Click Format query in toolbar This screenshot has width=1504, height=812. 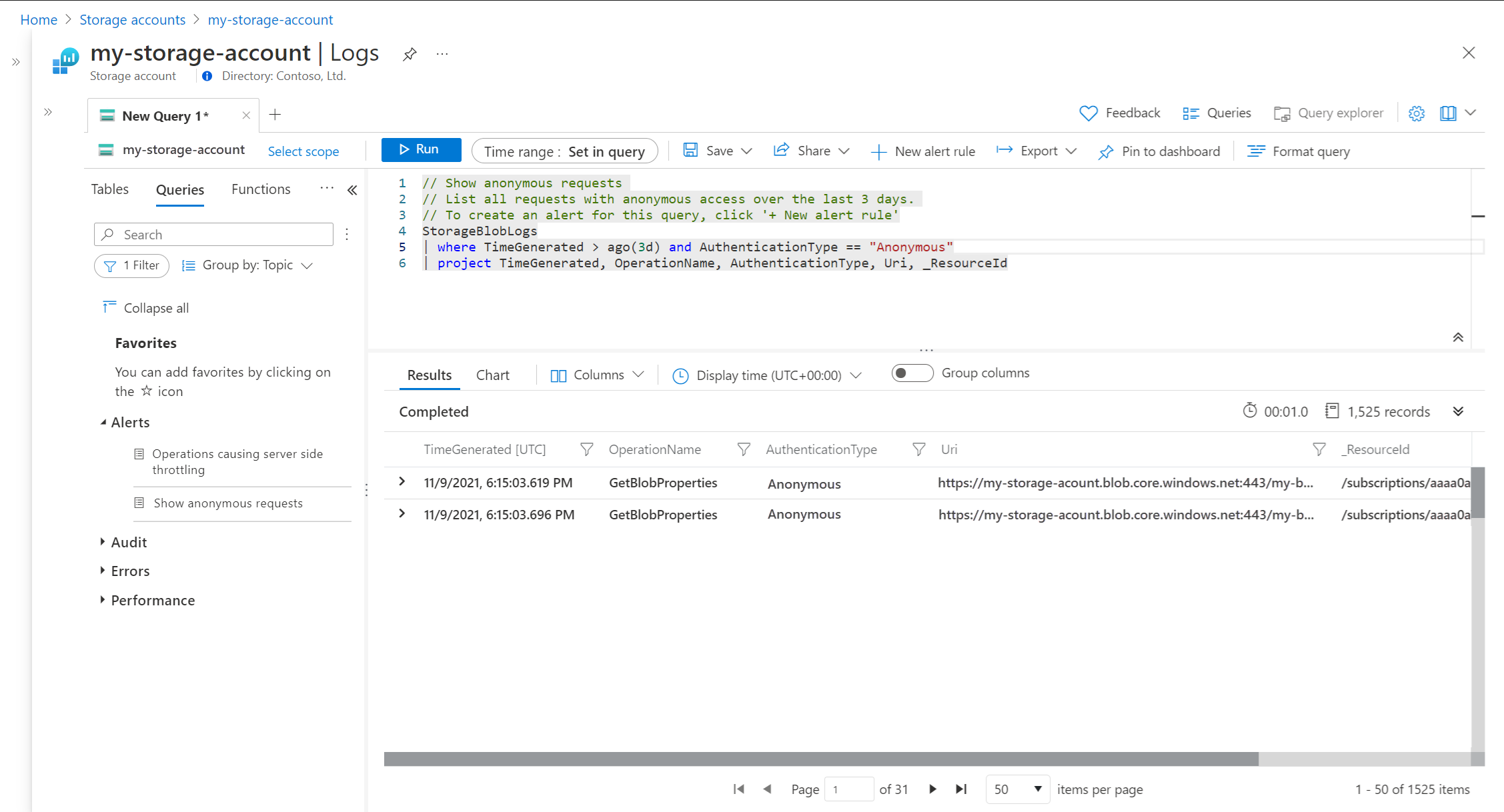click(1299, 151)
